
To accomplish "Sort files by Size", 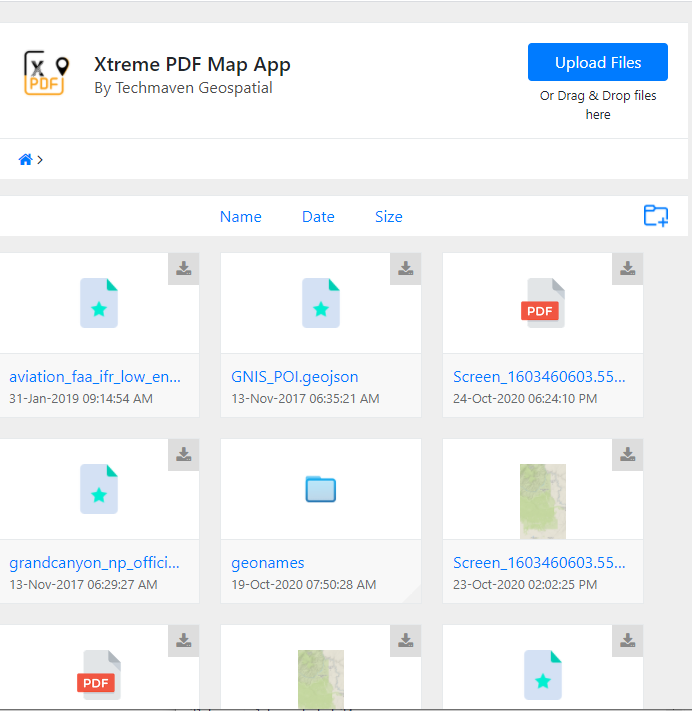I will pos(388,217).
